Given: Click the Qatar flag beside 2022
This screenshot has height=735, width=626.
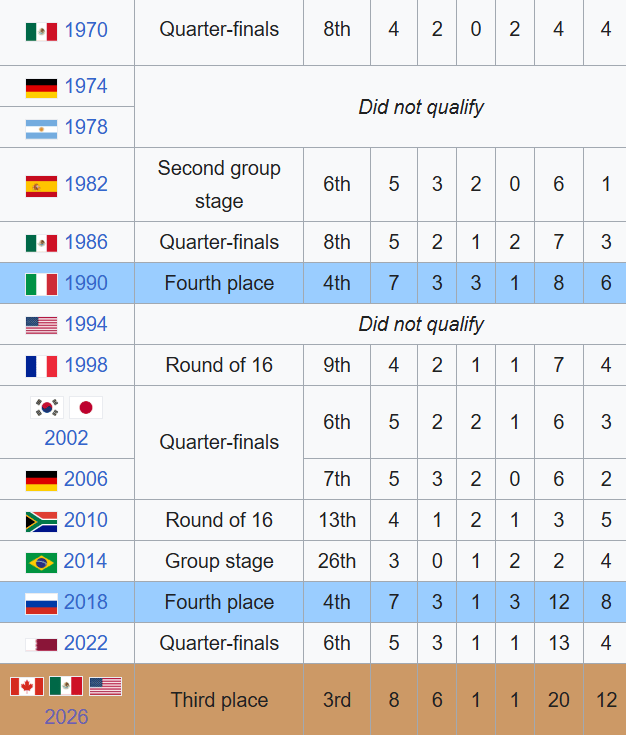Looking at the screenshot, I should coord(41,645).
